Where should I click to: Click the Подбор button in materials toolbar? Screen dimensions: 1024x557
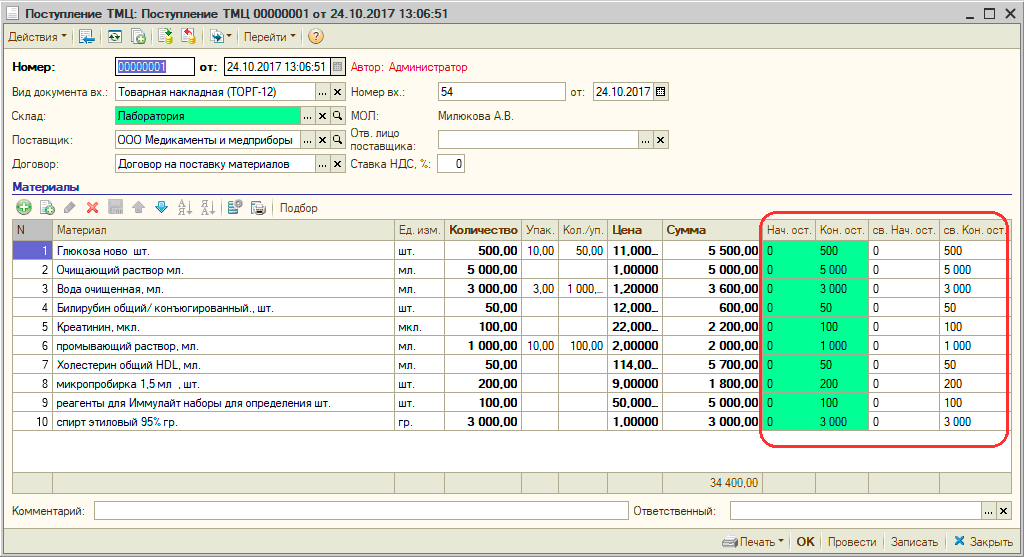[298, 208]
